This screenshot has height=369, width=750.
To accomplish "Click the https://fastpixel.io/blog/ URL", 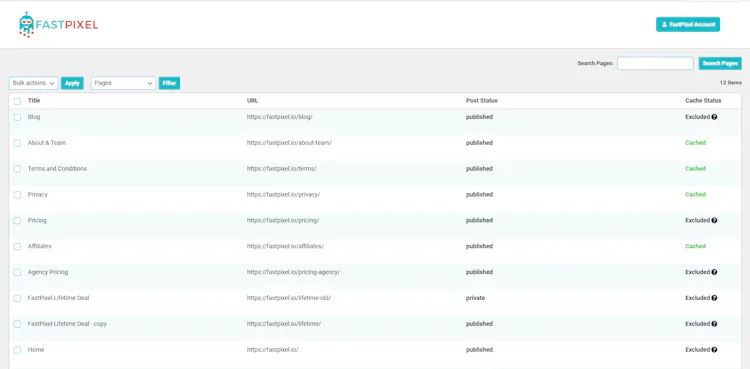I will coord(280,117).
